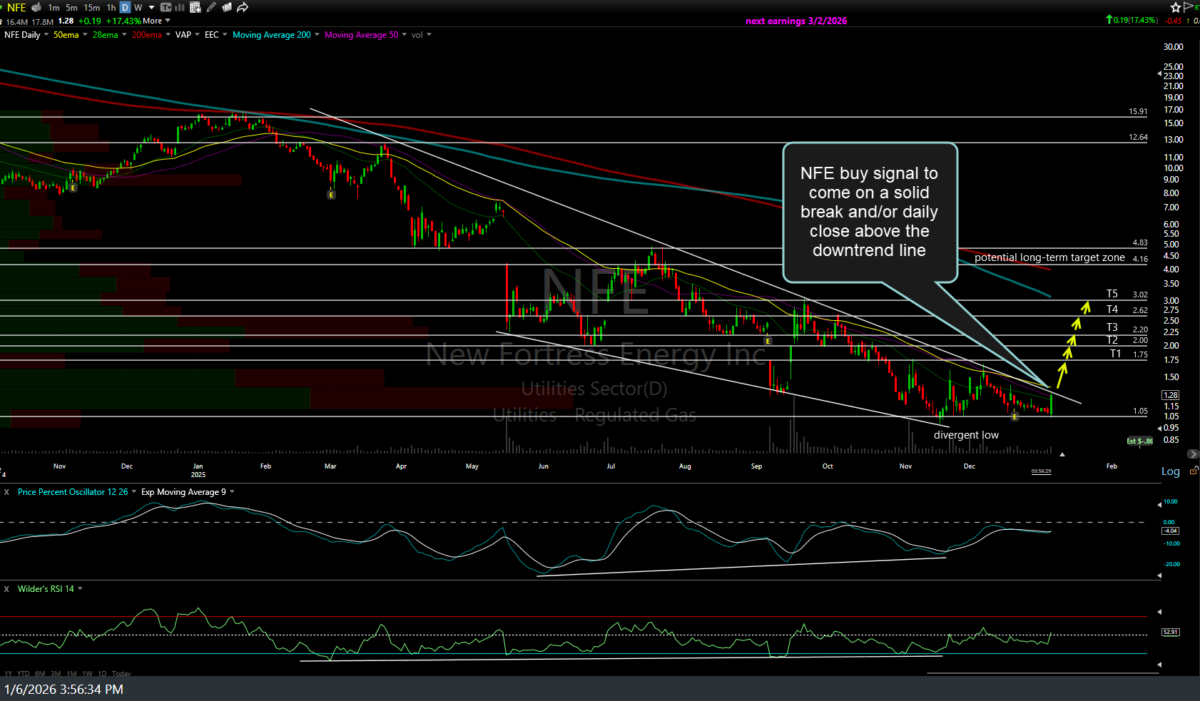Select the 1m timeframe
This screenshot has width=1200, height=701.
click(54, 7)
